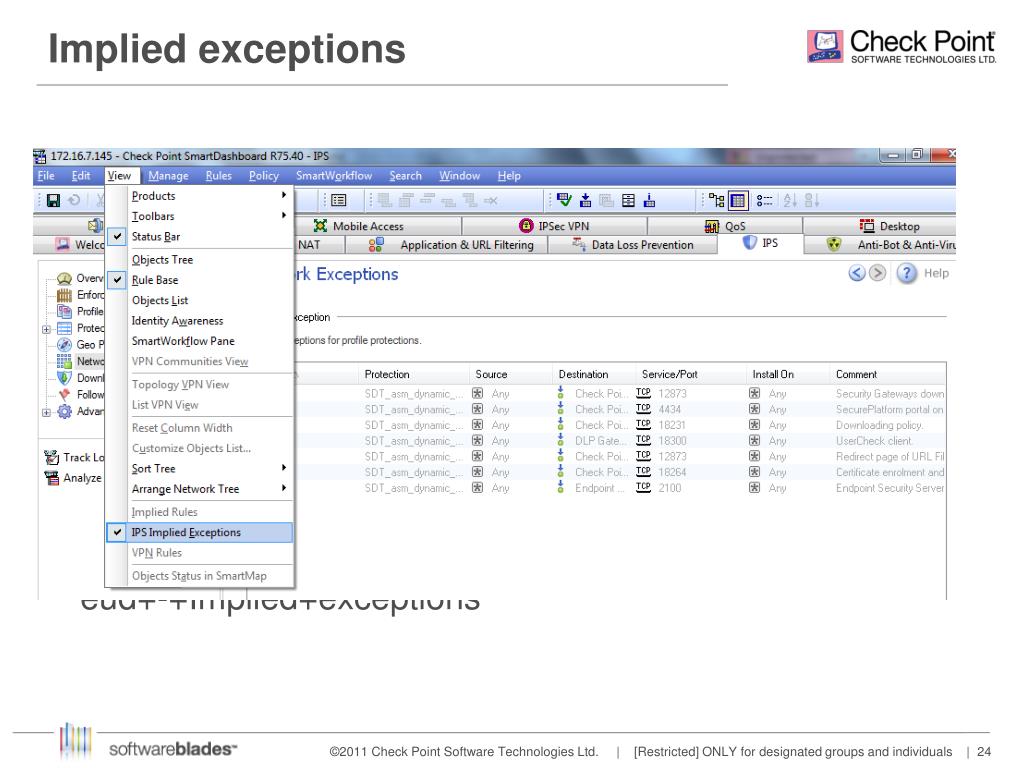Enable SmartWorkflow Pane in View menu
Screen dimensions: 1024x768
[199, 341]
